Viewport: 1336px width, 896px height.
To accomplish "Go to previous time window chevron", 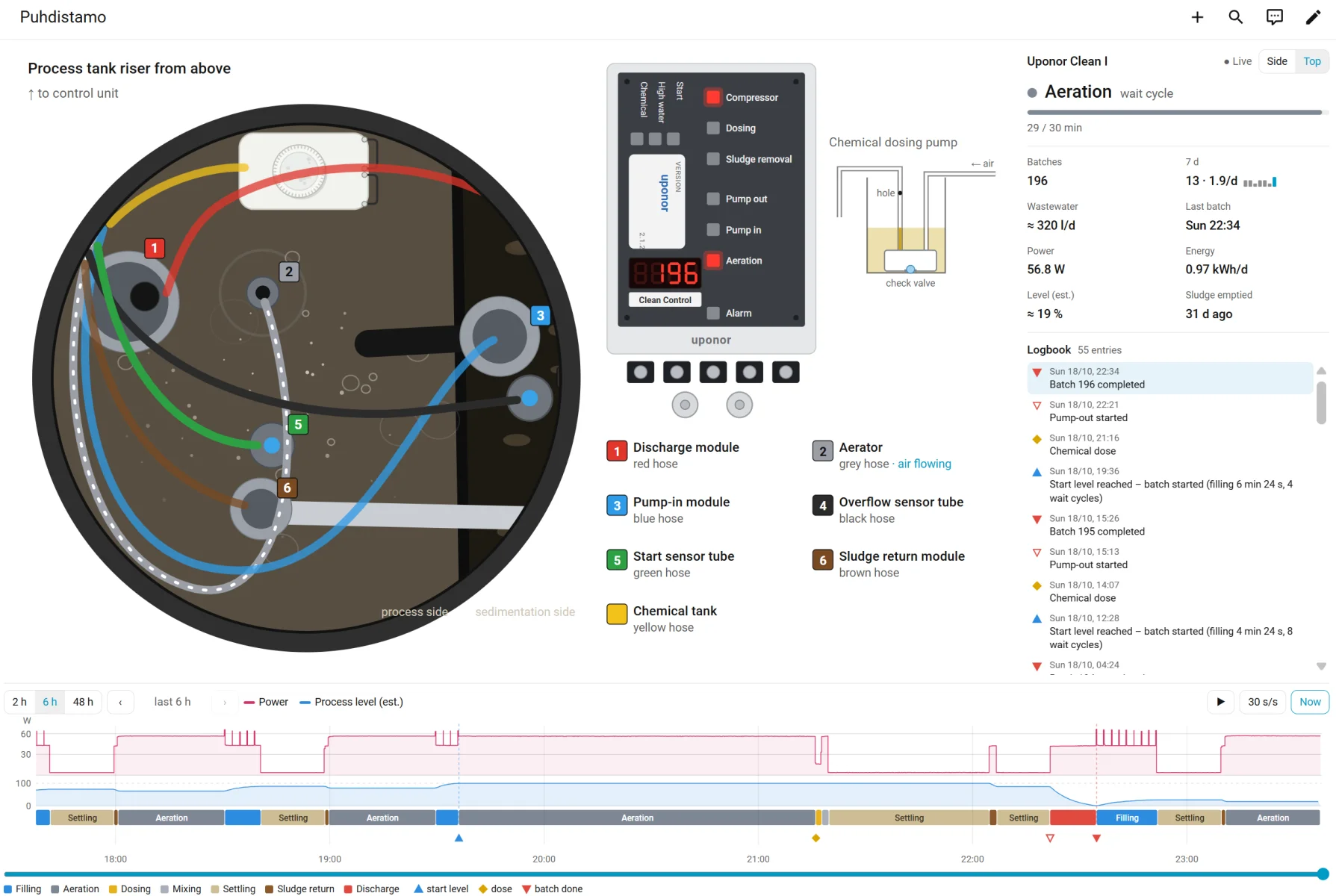I will click(120, 702).
